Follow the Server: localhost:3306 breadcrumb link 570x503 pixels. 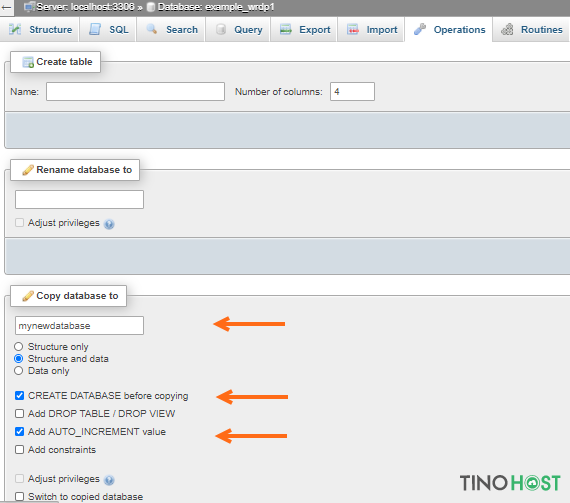point(85,7)
